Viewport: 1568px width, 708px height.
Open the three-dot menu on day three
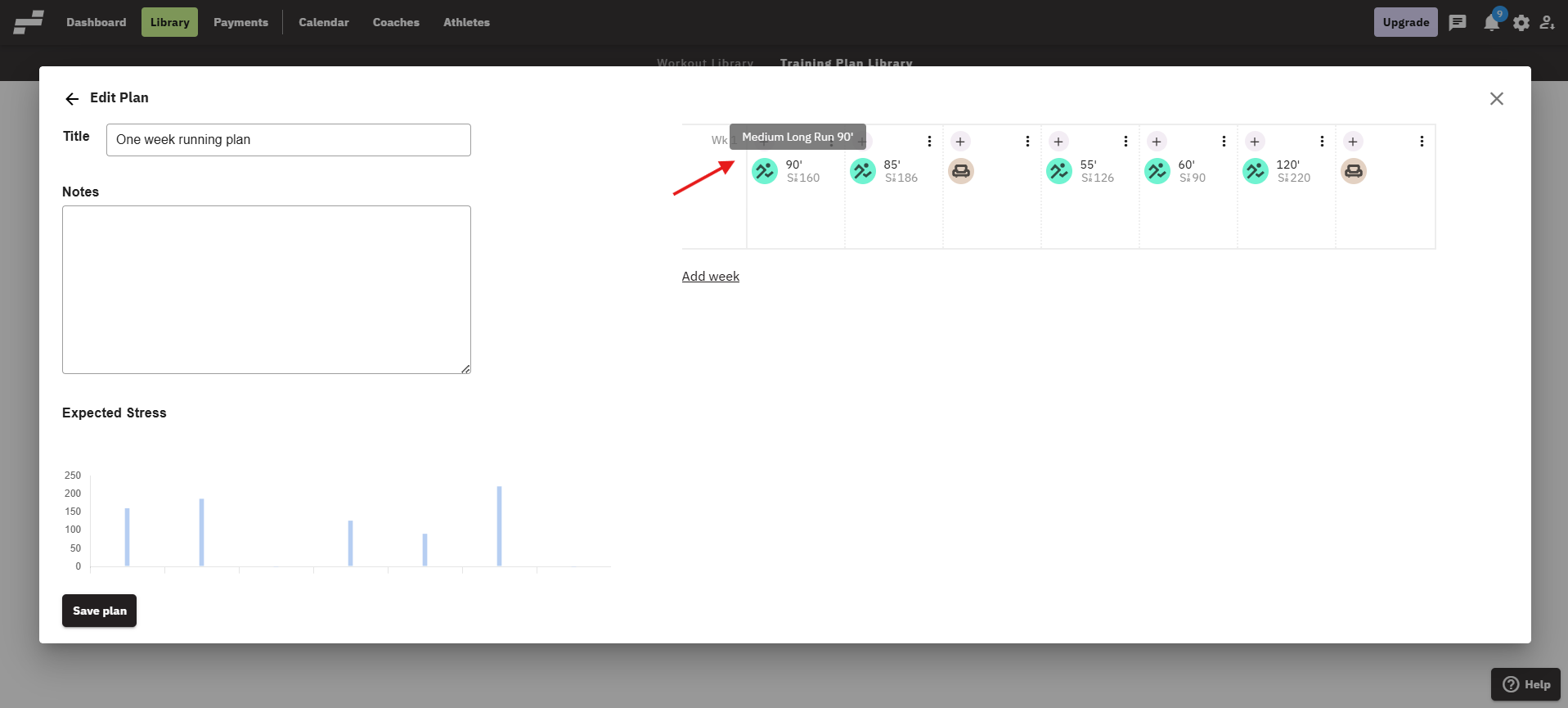pos(1027,142)
